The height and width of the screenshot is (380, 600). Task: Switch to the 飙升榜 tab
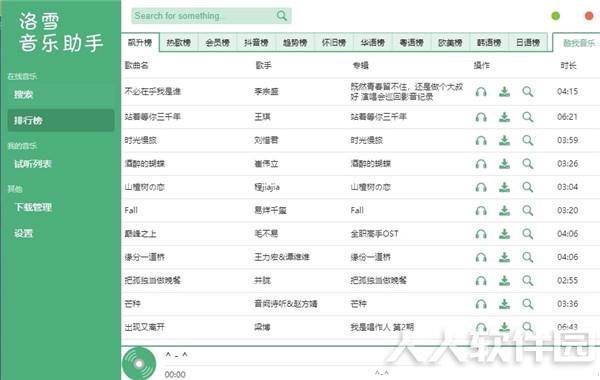pos(140,42)
